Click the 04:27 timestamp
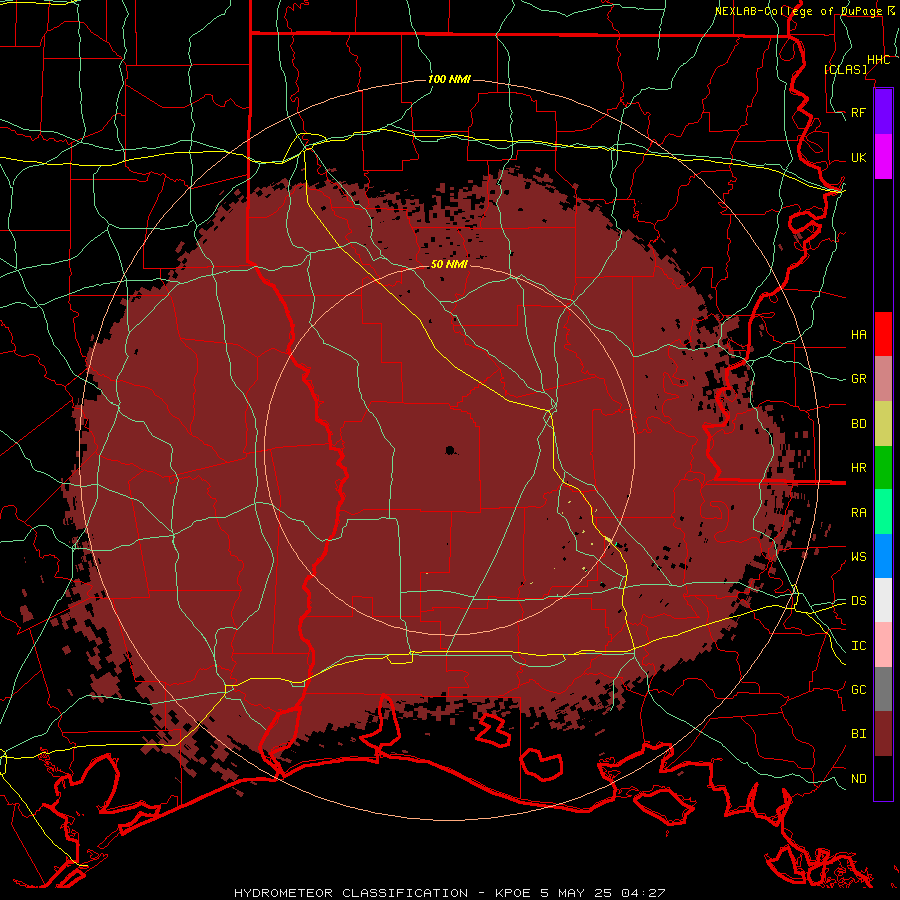900x900 pixels. (643, 893)
